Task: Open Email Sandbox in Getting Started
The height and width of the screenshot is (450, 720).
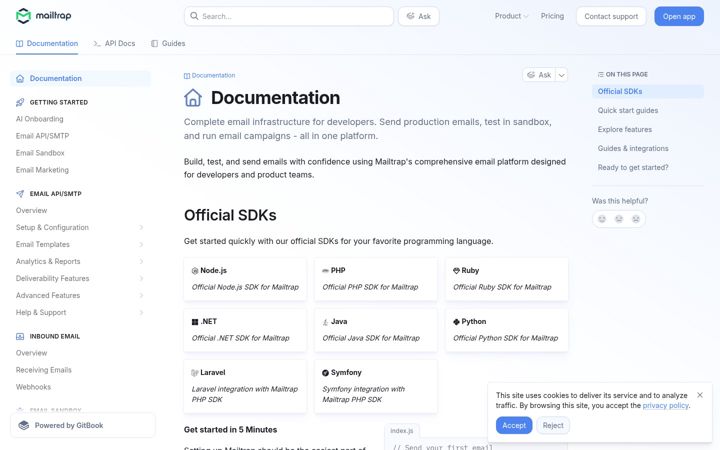Action: pos(40,153)
